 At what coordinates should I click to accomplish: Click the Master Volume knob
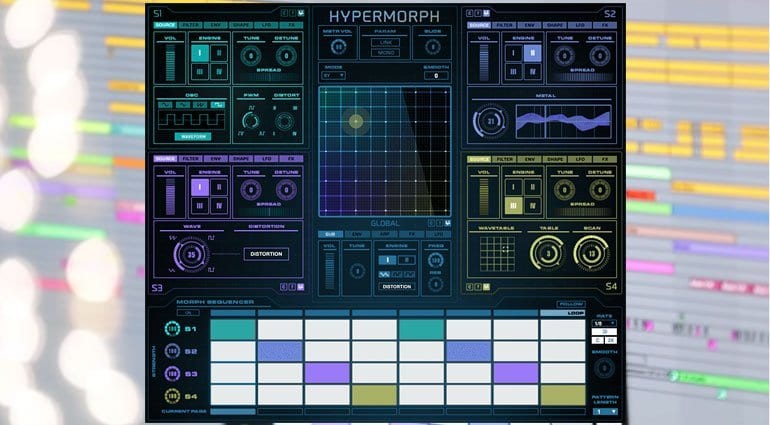pos(338,47)
